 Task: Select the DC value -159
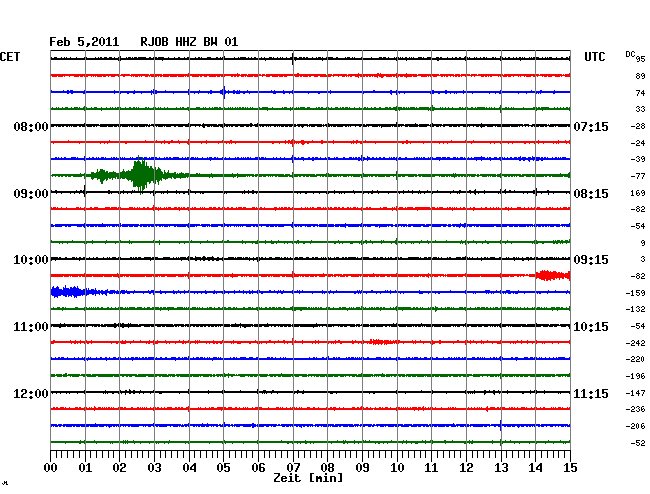635,293
